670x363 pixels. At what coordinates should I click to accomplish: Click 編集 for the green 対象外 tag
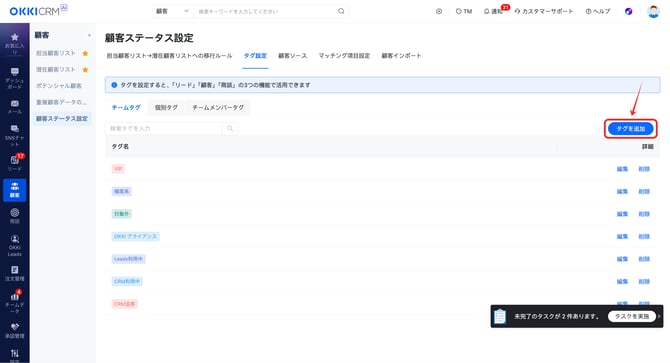(x=622, y=214)
